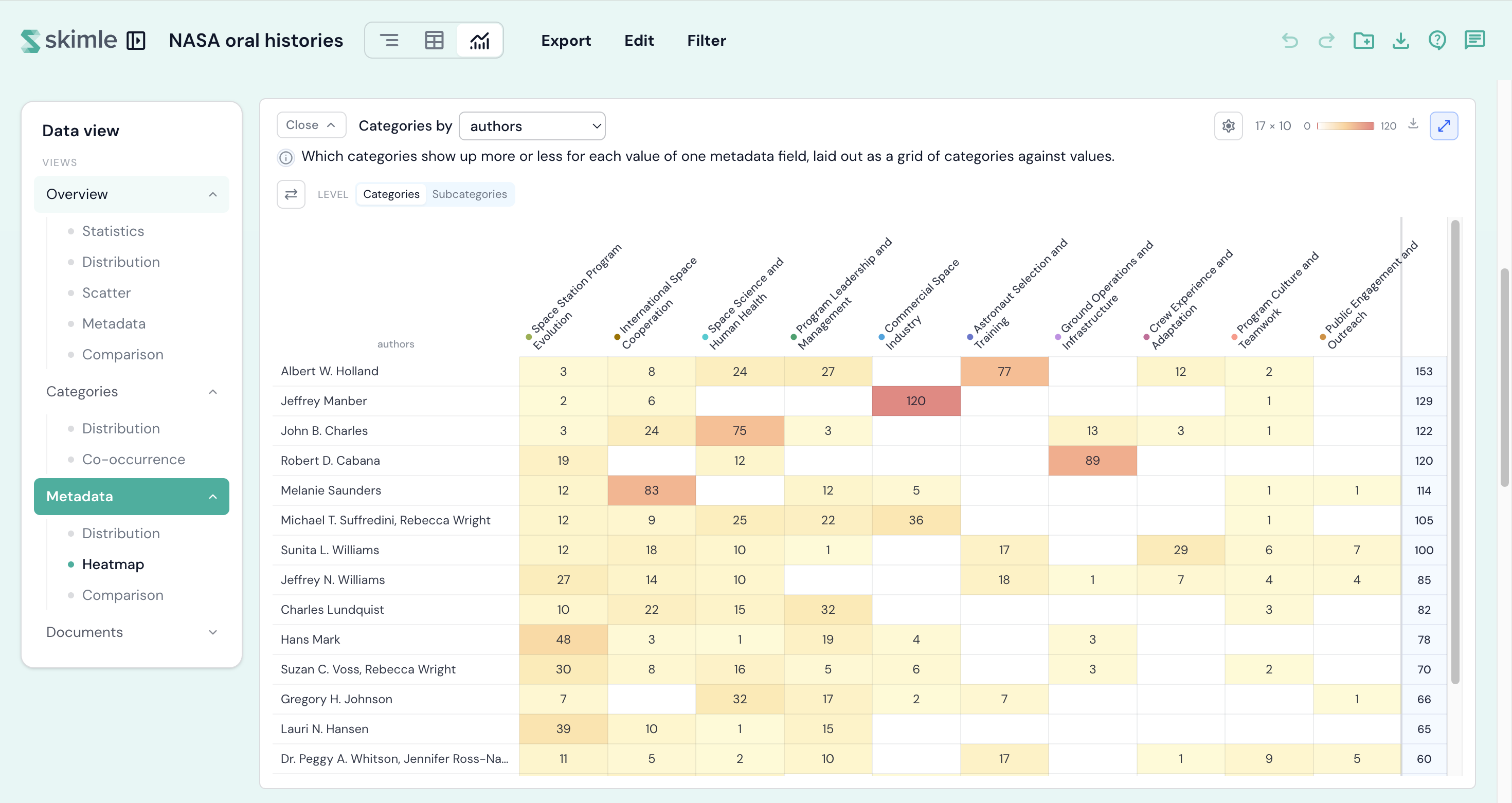Click the redo arrow icon
The image size is (1512, 803).
click(1326, 41)
